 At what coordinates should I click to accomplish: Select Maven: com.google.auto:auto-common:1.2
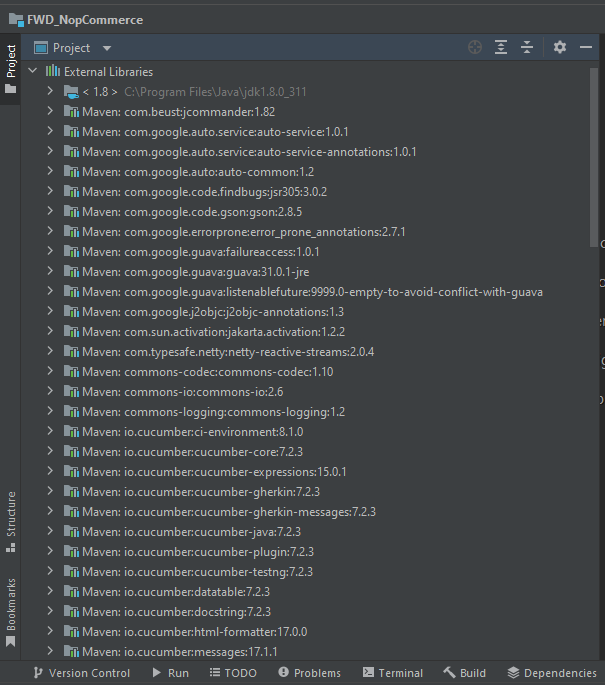click(198, 172)
